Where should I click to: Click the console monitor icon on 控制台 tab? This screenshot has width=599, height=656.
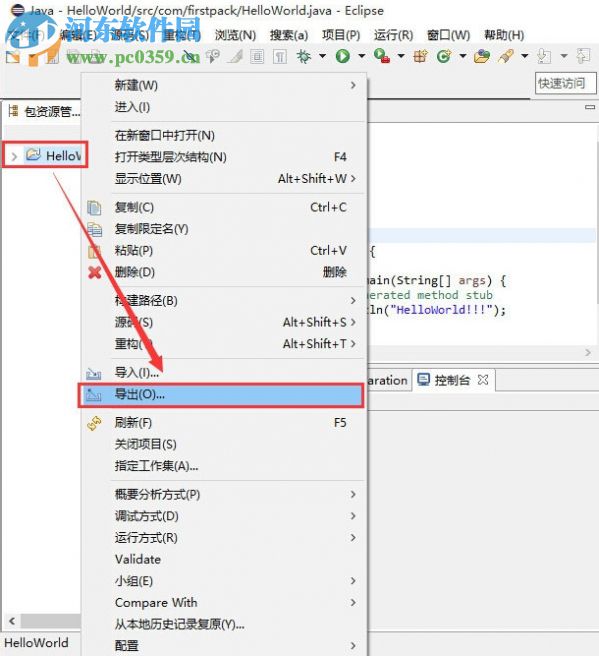[x=424, y=379]
